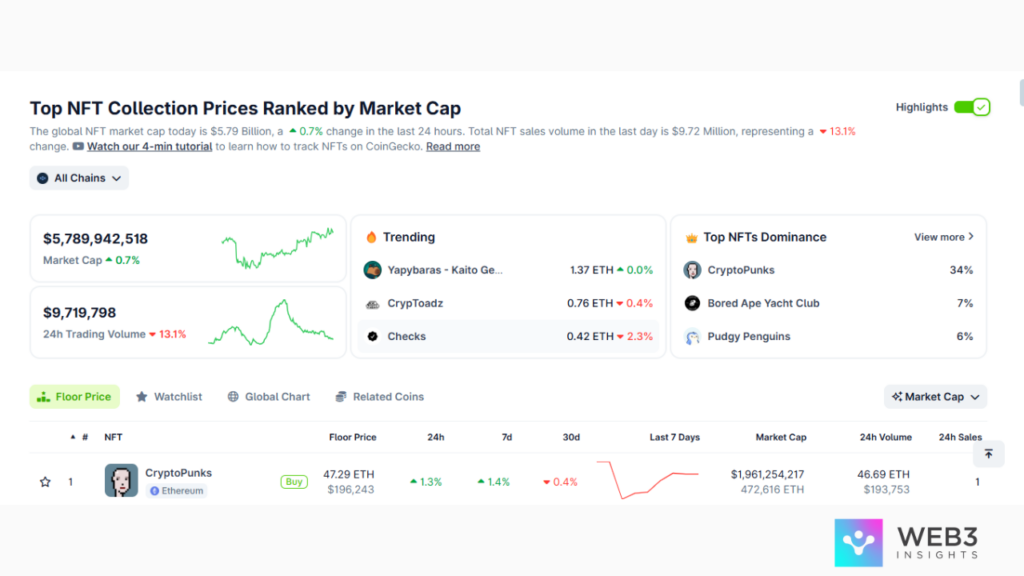Toggle the Highlights switch off
Viewport: 1024px width, 576px height.
pyautogui.click(x=971, y=107)
